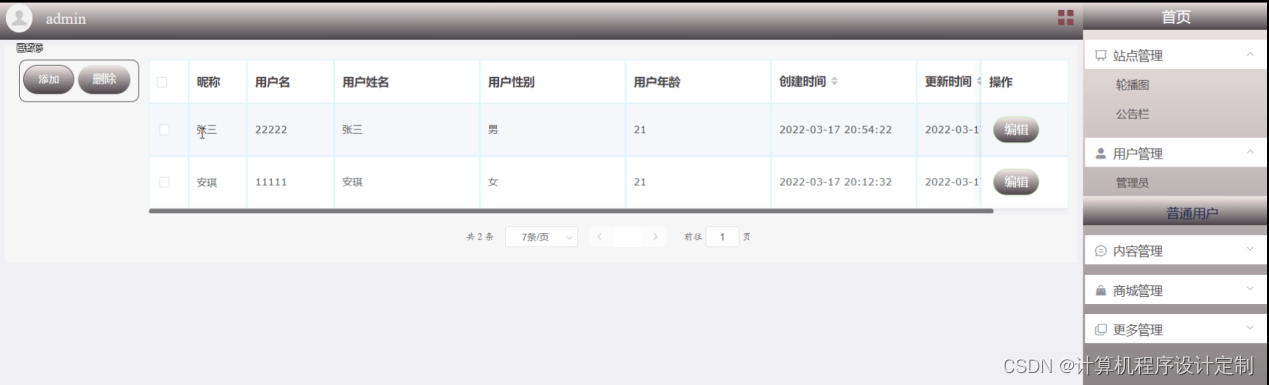Click the horizontal table scrollbar
This screenshot has width=1269, height=385.
pos(571,211)
